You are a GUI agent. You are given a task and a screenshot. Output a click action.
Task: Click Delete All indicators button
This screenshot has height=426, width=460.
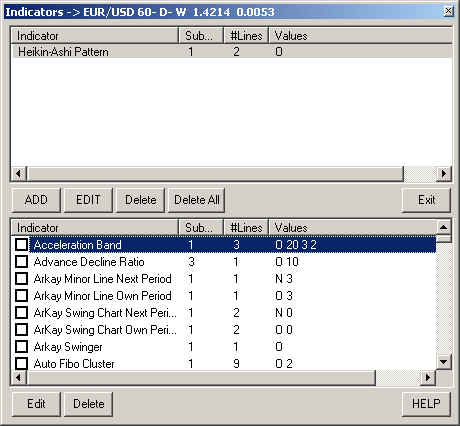pos(196,200)
